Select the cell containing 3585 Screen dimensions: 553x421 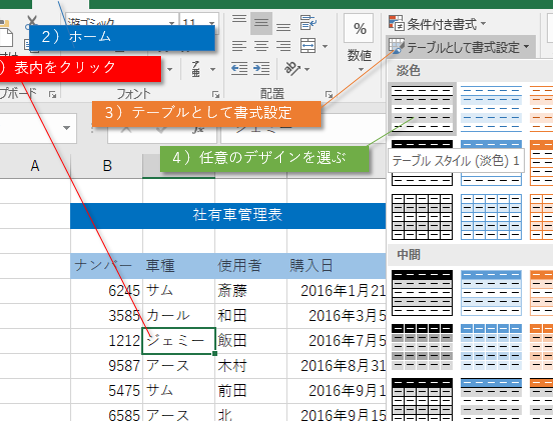click(107, 316)
